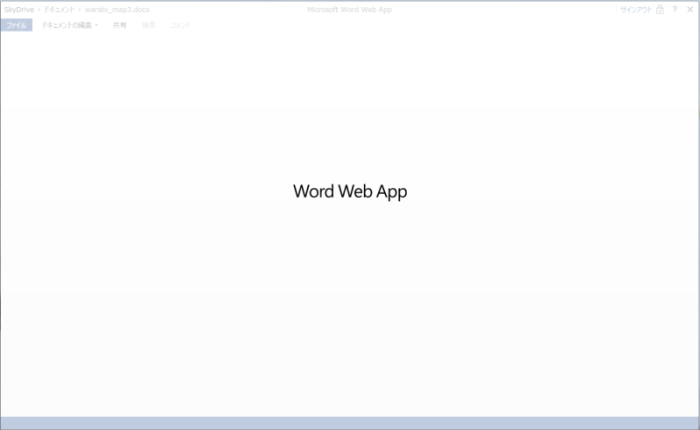Open the ドキュメント folder breadcrumb
This screenshot has height=430, width=700.
[58, 9]
